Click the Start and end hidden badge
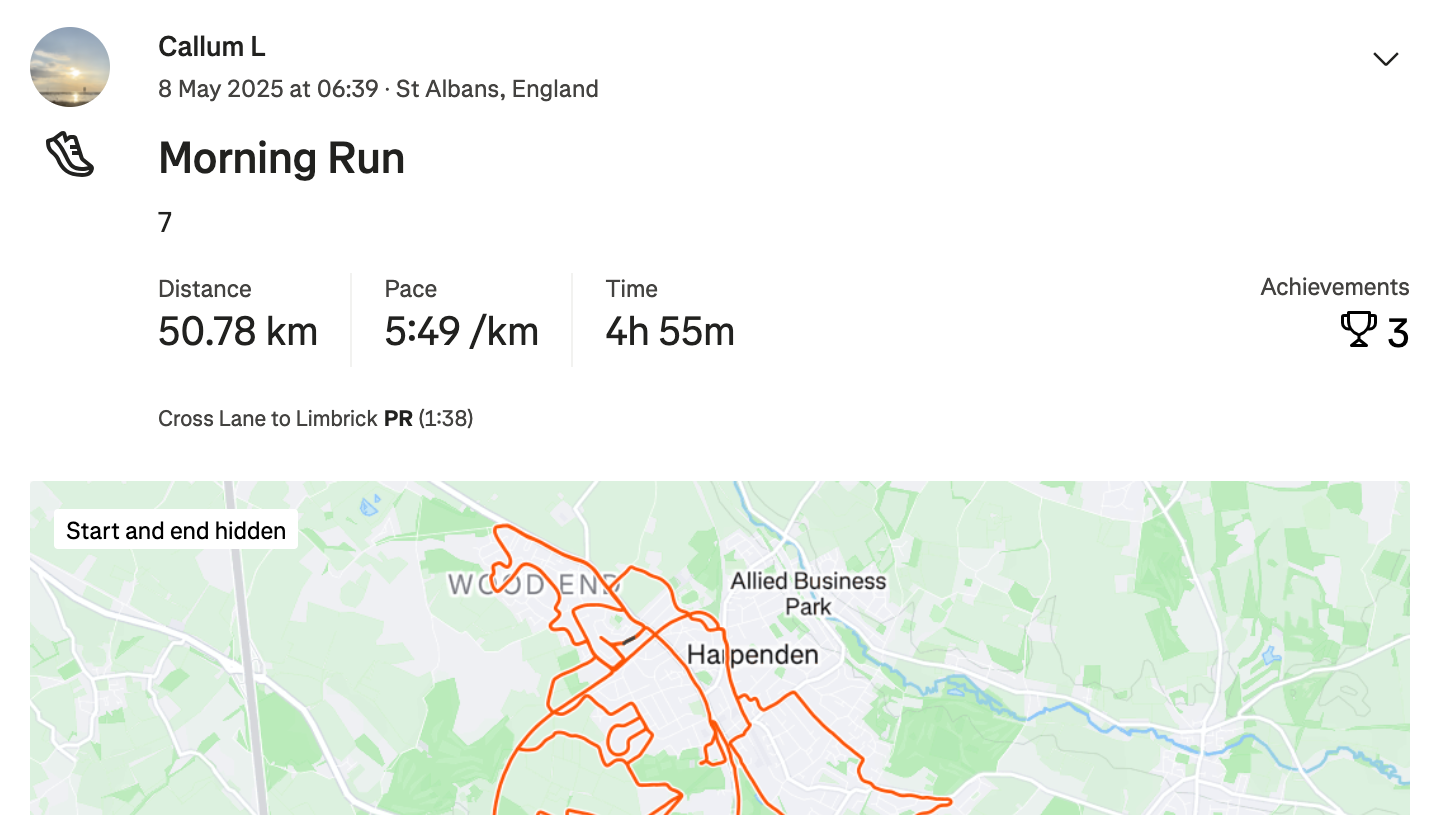The height and width of the screenshot is (815, 1444). click(176, 530)
